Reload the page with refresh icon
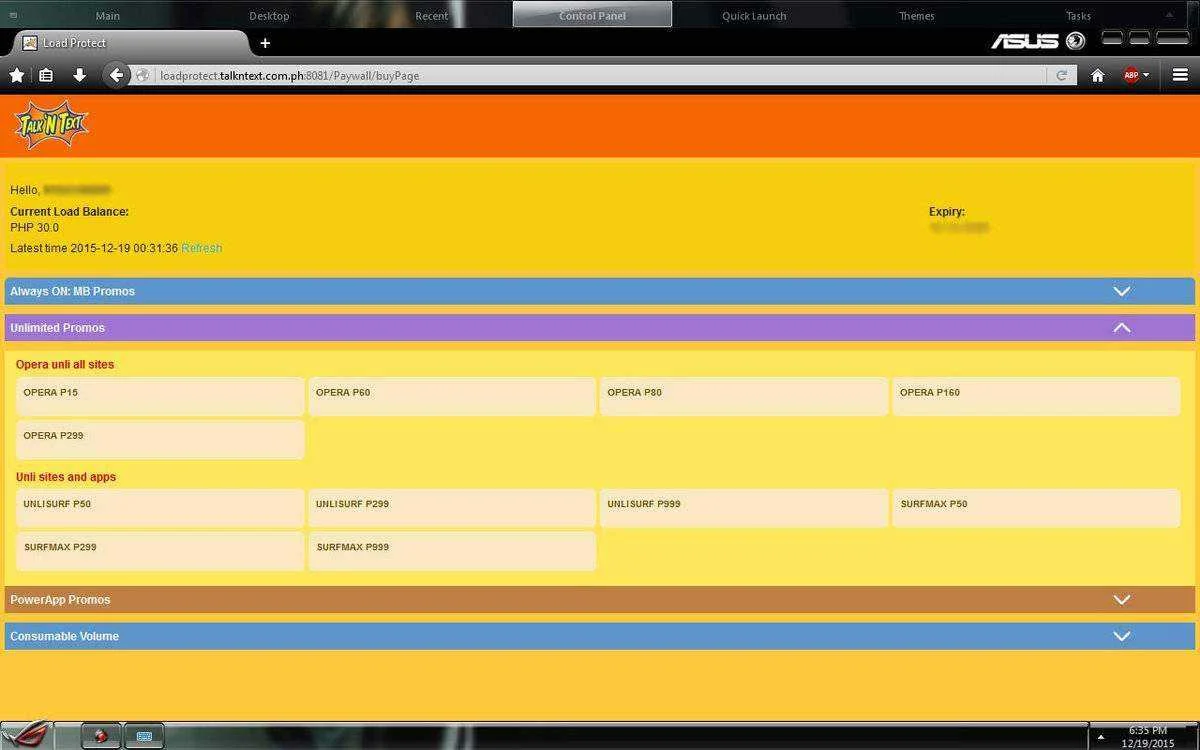The width and height of the screenshot is (1200, 750). [x=1061, y=75]
